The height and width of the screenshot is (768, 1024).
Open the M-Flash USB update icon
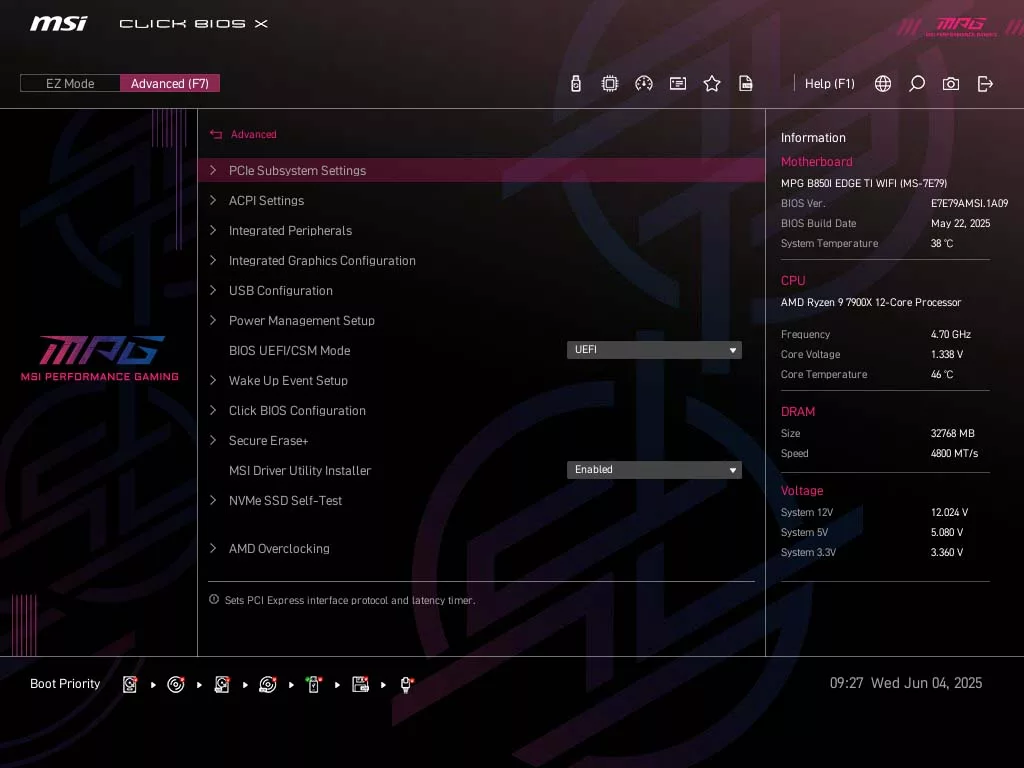[575, 84]
